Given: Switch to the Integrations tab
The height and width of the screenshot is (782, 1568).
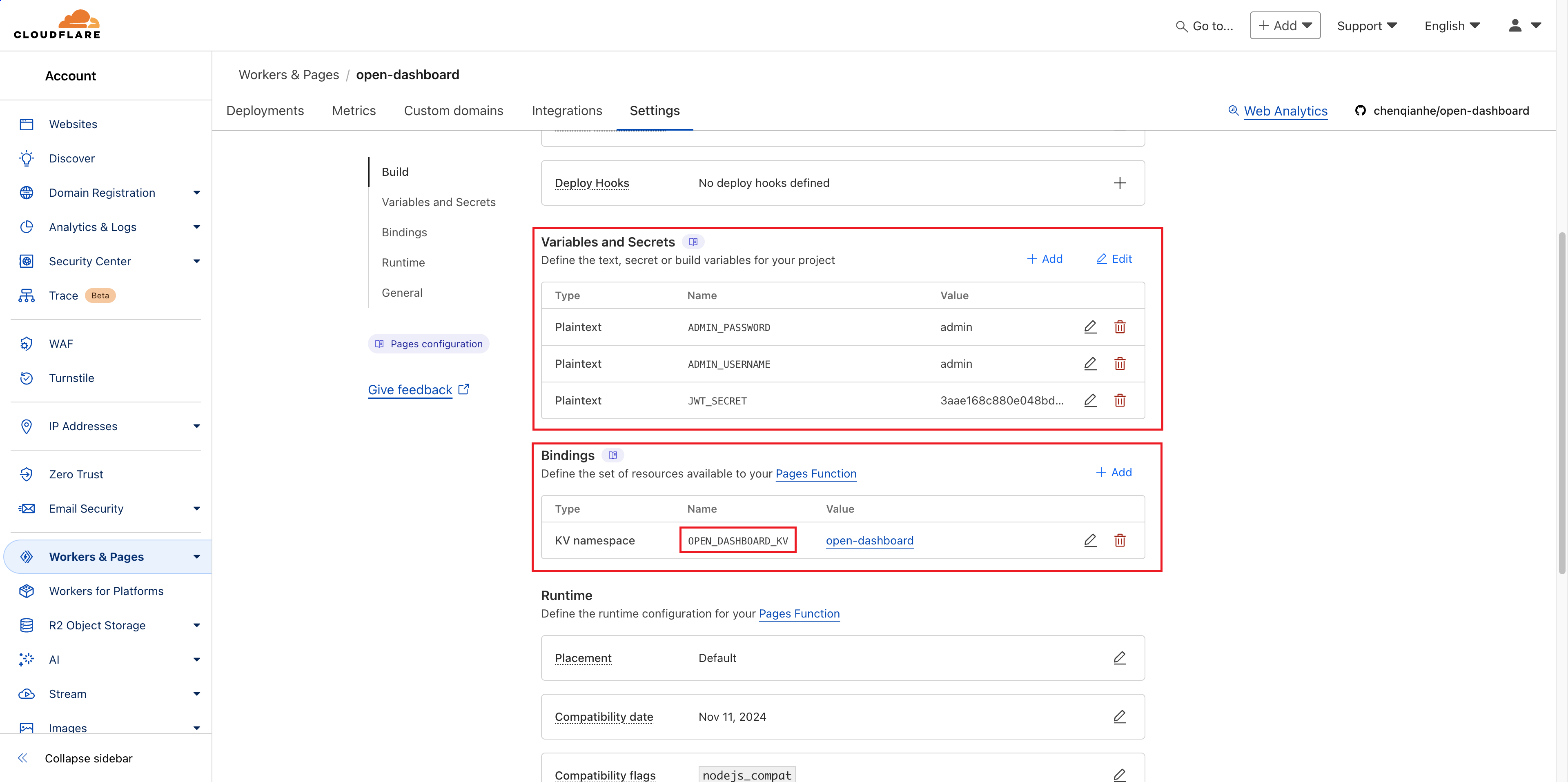Looking at the screenshot, I should [x=567, y=110].
